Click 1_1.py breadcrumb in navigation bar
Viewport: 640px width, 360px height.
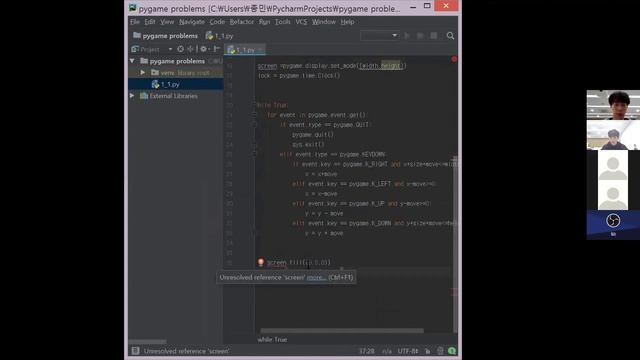220,36
